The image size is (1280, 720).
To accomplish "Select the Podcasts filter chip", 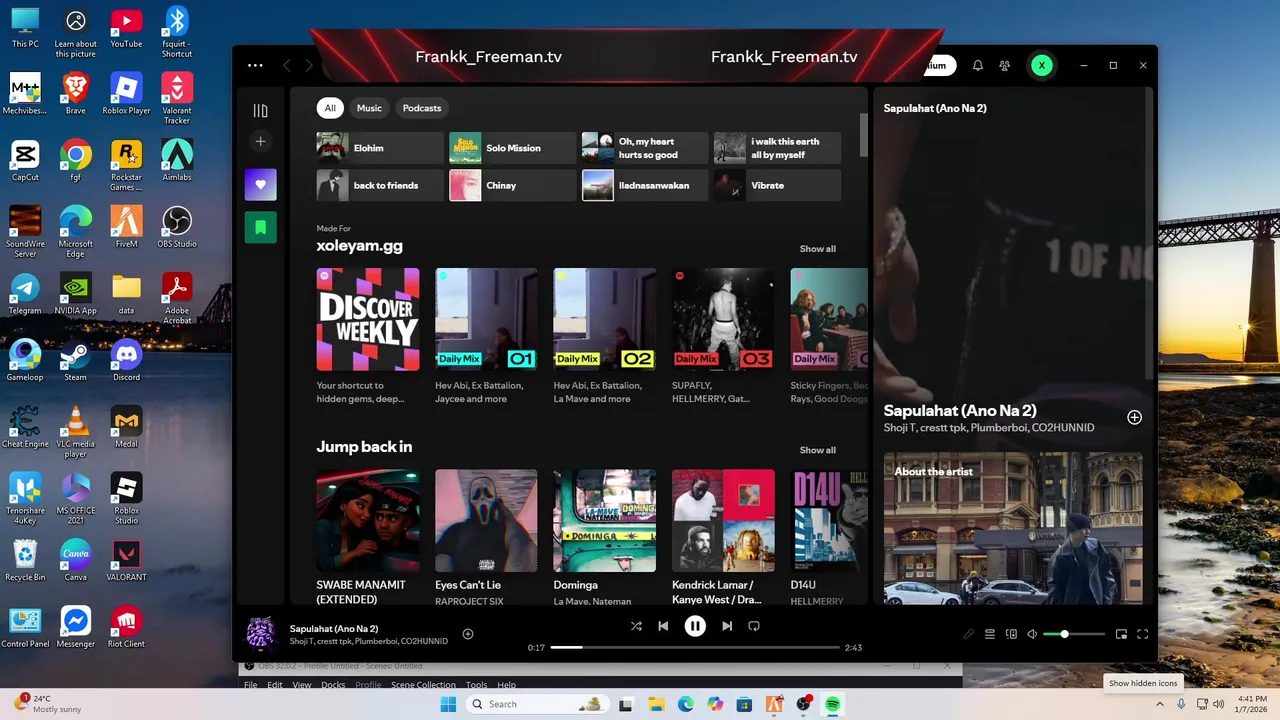I will point(422,108).
